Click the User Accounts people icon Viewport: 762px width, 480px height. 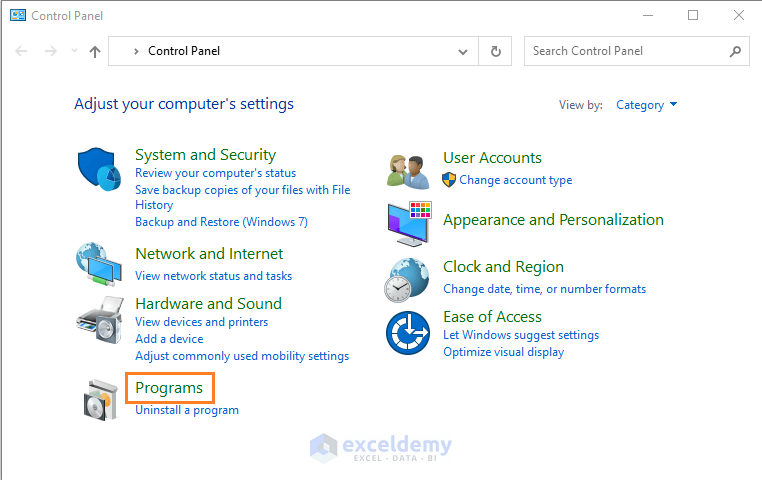click(409, 169)
